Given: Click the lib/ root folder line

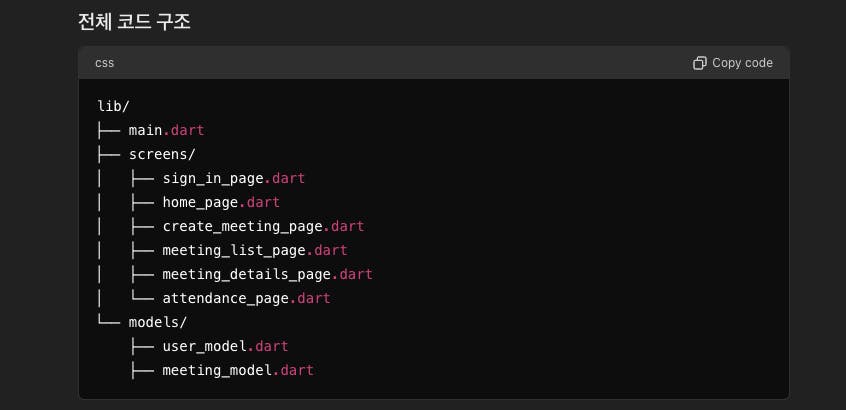Looking at the screenshot, I should (x=114, y=106).
